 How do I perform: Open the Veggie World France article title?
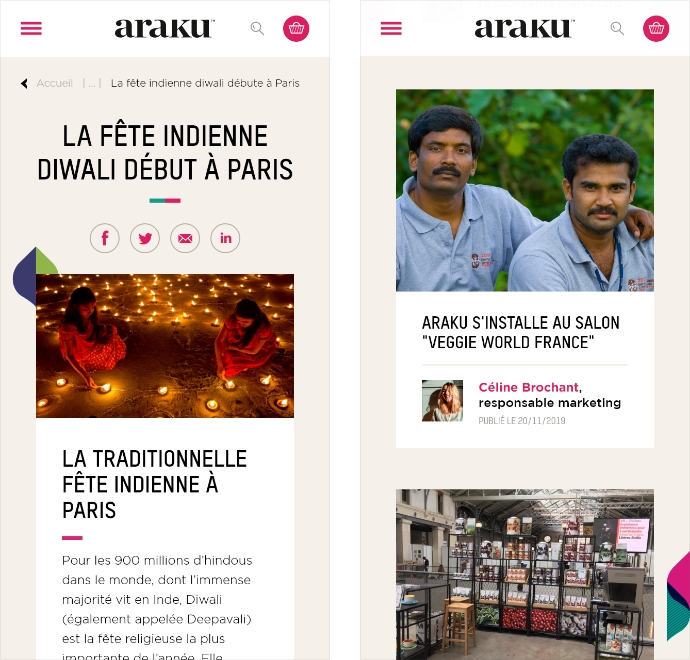(x=521, y=332)
